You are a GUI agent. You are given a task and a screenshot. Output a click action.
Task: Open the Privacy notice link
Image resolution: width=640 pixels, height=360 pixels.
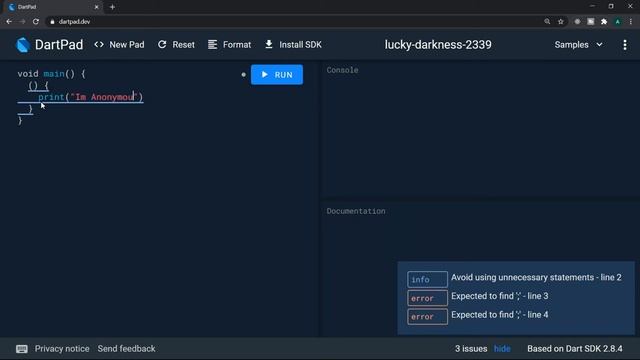pyautogui.click(x=62, y=349)
